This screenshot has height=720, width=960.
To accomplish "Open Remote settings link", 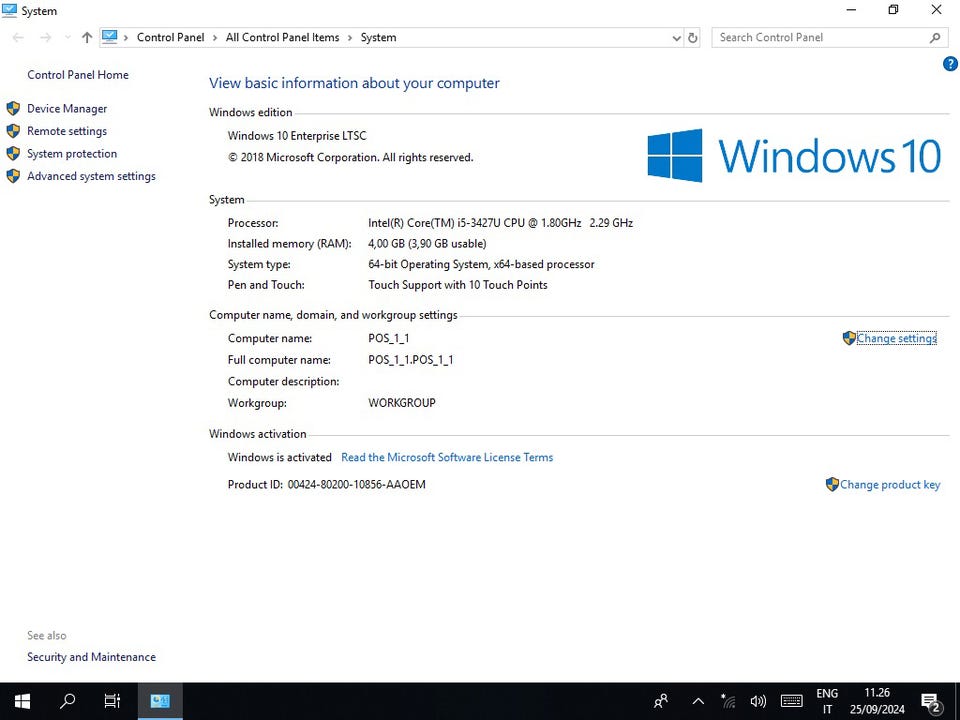I will click(x=67, y=131).
